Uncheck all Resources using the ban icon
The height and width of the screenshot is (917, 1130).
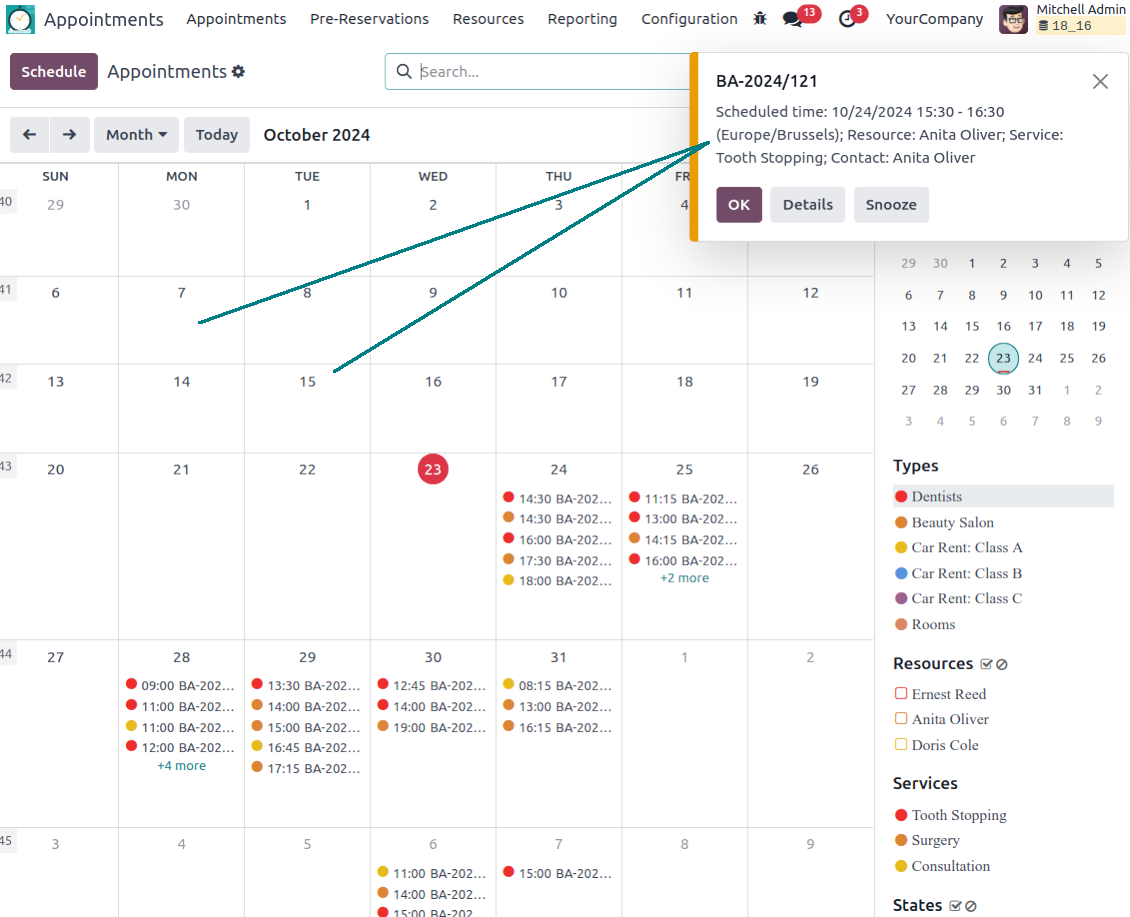[1002, 664]
